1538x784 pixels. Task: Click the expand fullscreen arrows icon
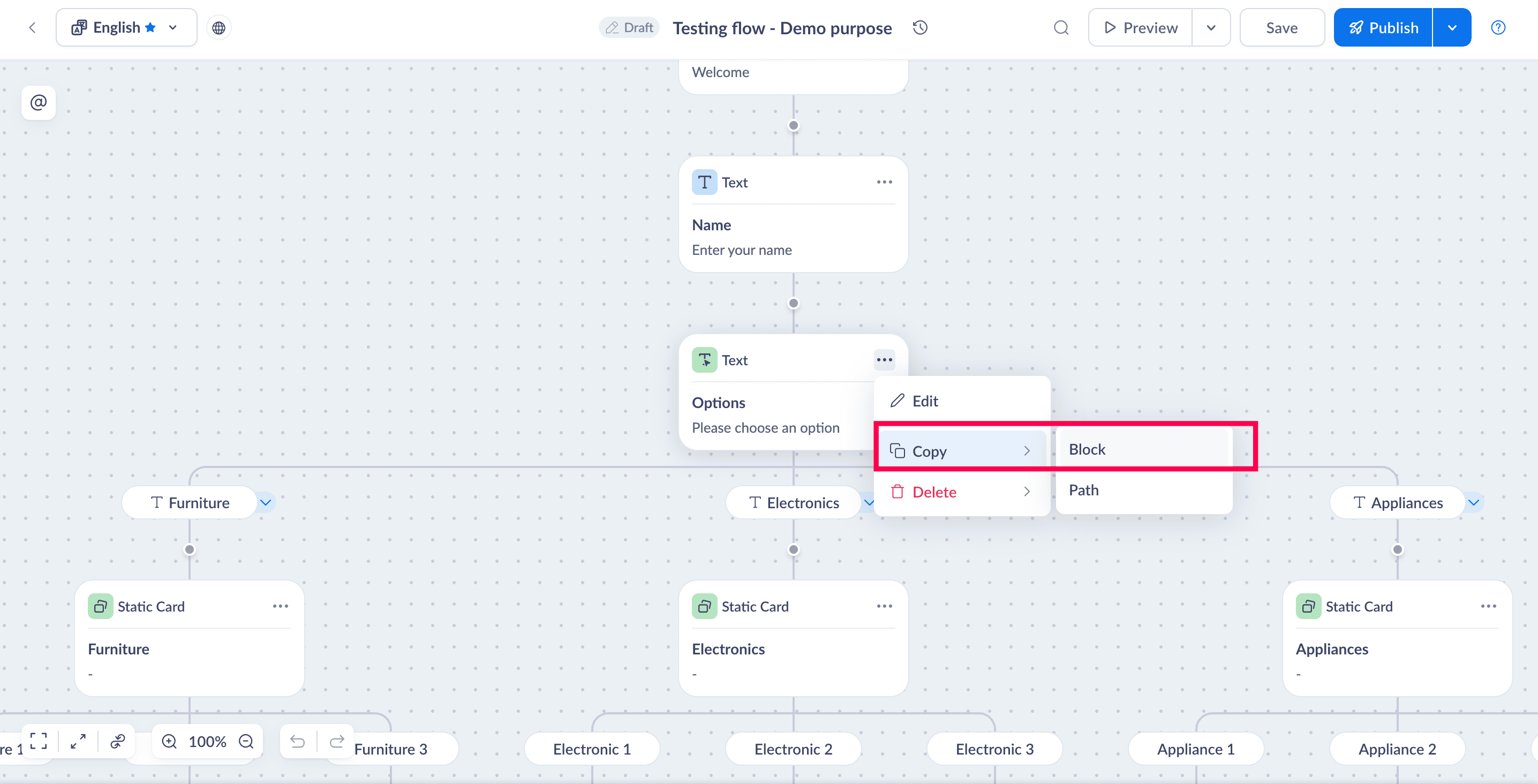[x=78, y=741]
